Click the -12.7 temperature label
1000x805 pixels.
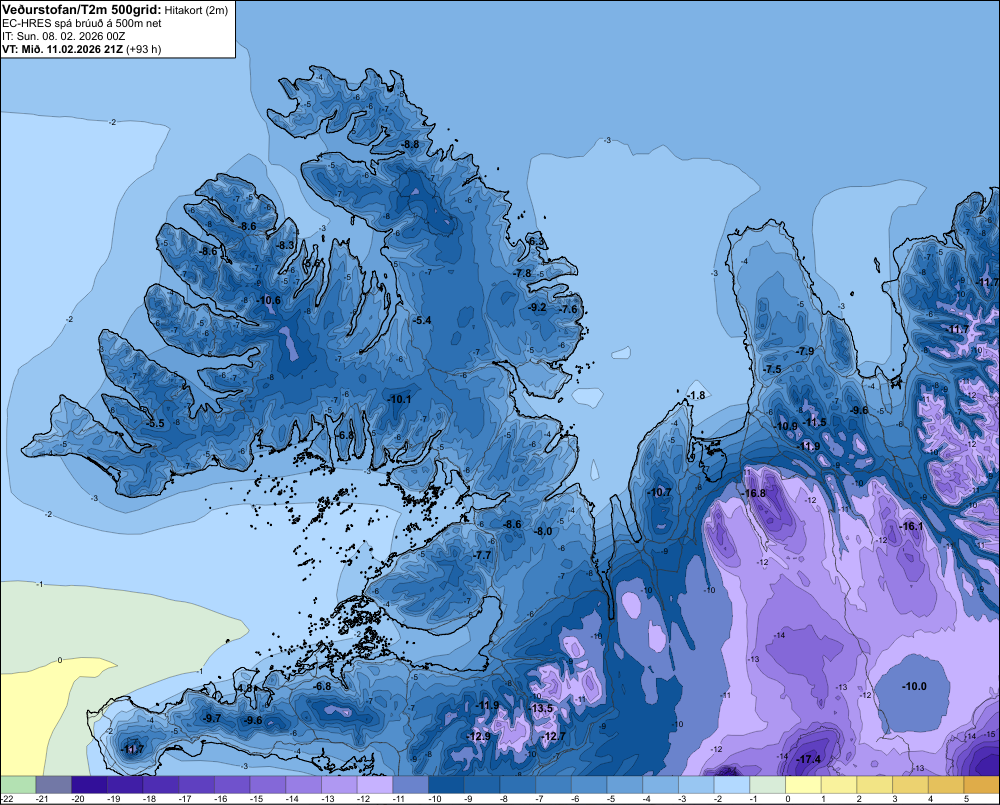point(553,736)
